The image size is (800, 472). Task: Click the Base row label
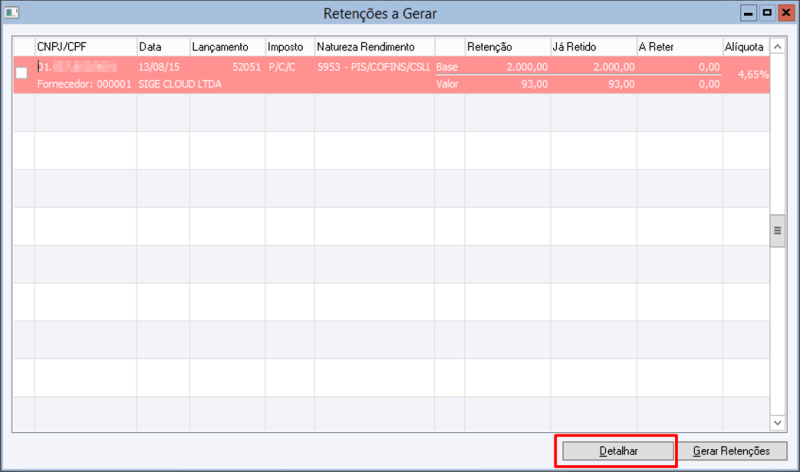(x=447, y=67)
